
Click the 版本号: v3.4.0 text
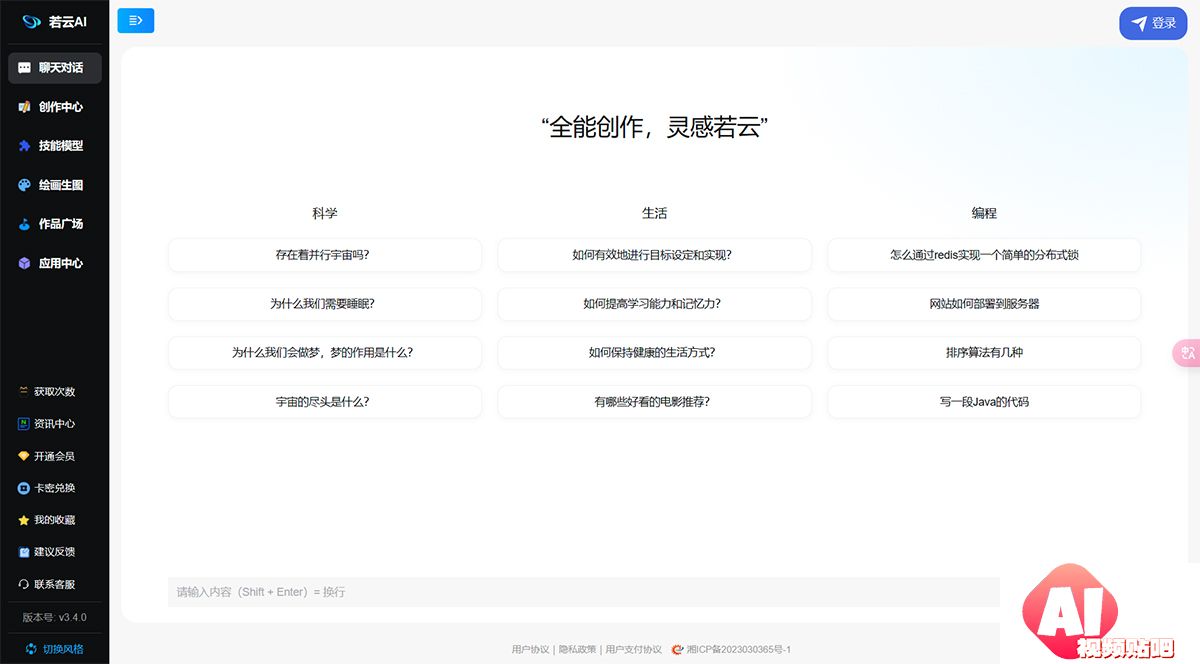54,617
